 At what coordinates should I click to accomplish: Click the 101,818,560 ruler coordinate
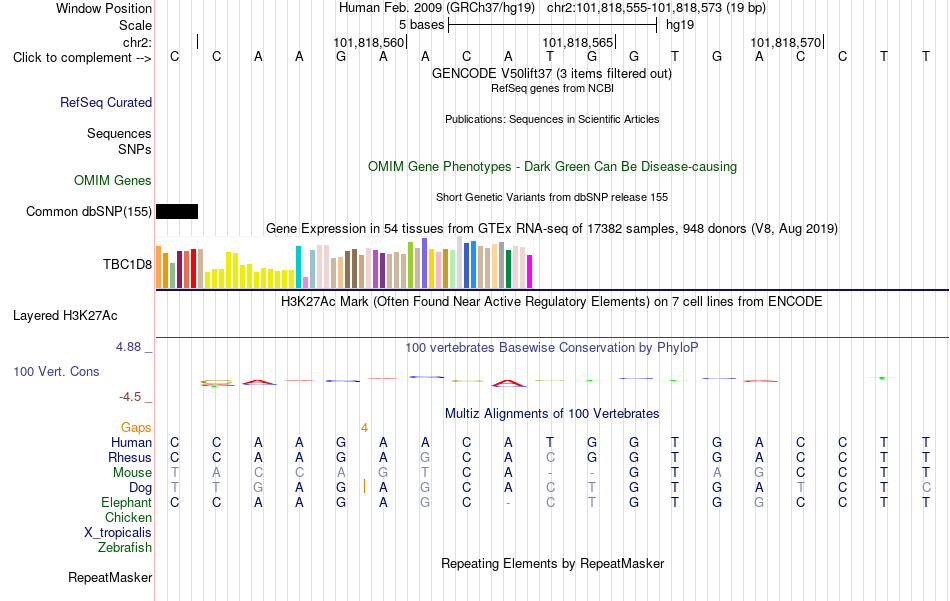point(368,42)
